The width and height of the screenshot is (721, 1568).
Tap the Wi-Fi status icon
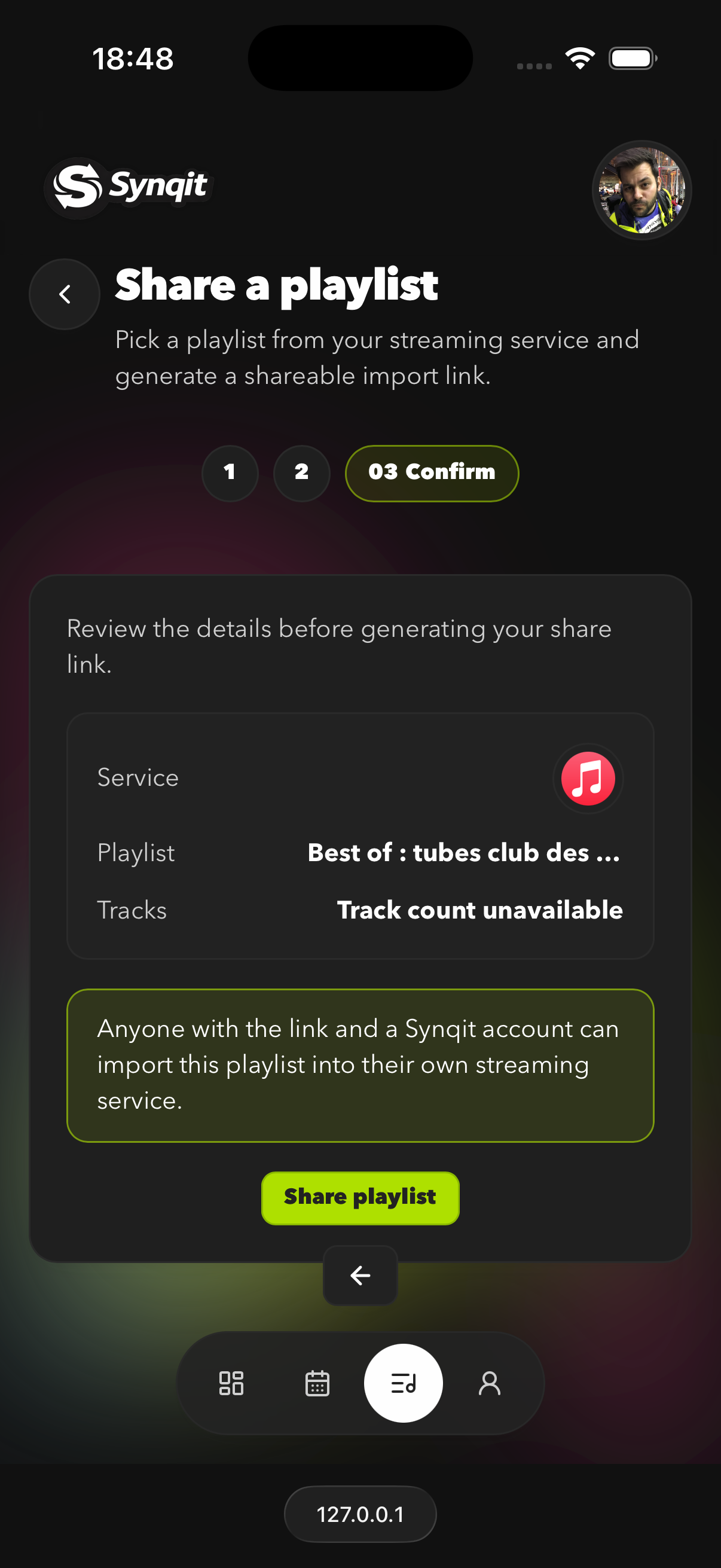click(580, 59)
